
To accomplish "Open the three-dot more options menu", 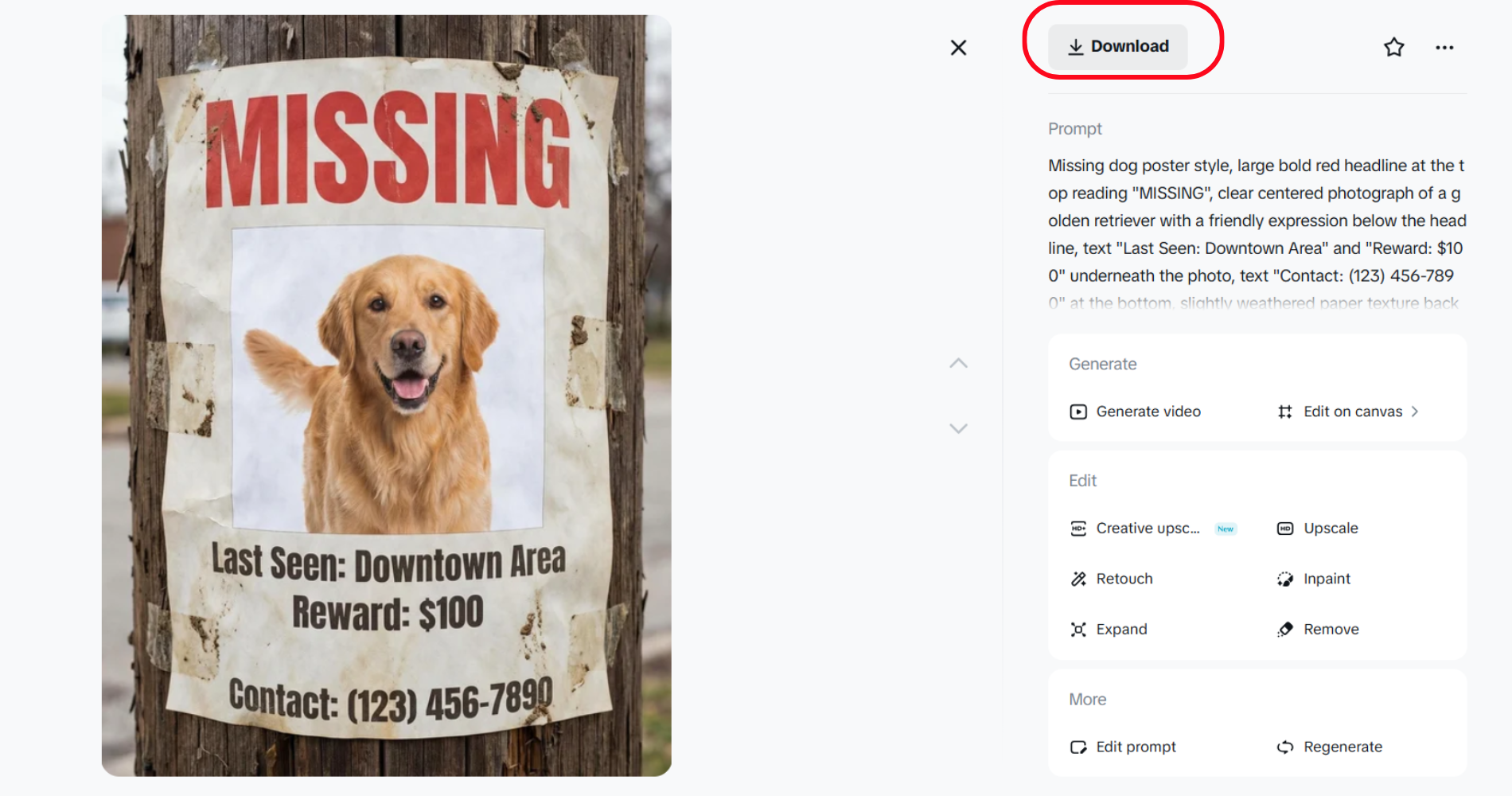I will (x=1444, y=48).
